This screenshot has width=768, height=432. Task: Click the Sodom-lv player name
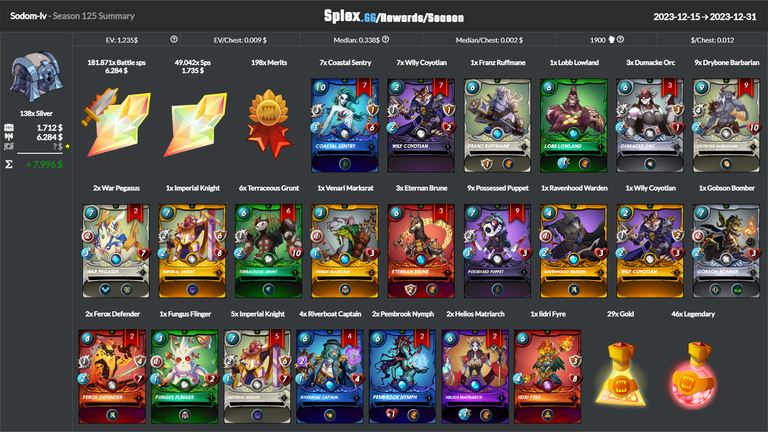(28, 16)
